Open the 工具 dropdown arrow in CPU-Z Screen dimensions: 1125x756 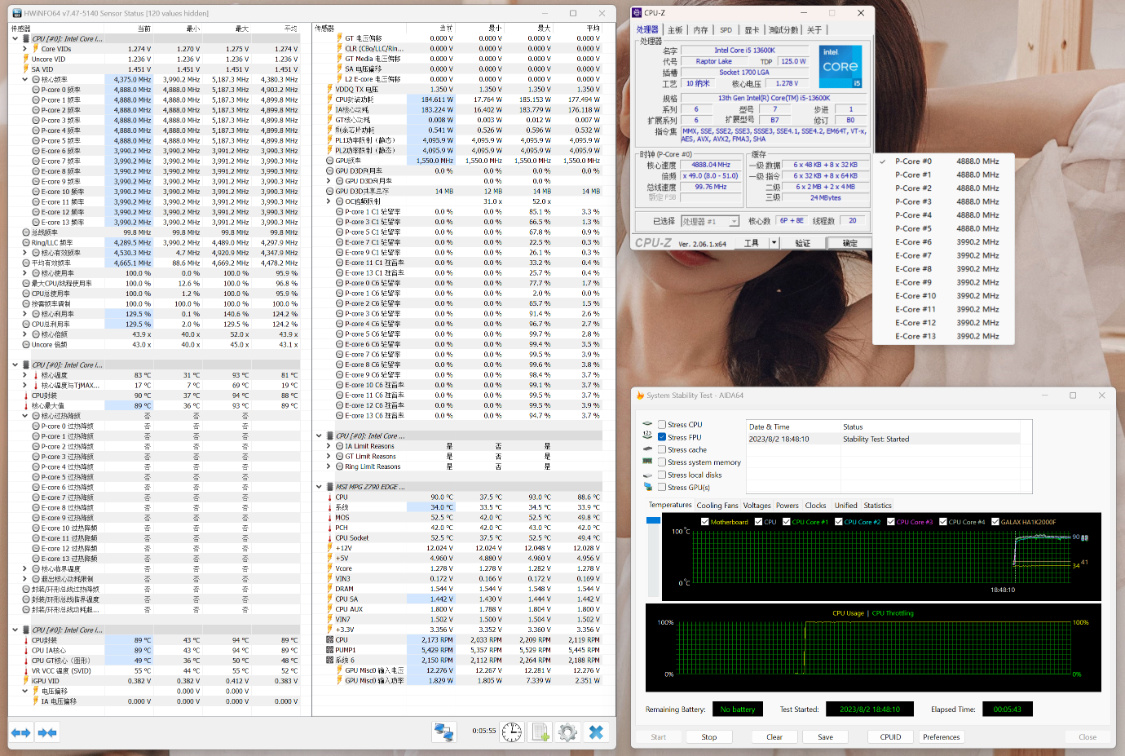[774, 243]
